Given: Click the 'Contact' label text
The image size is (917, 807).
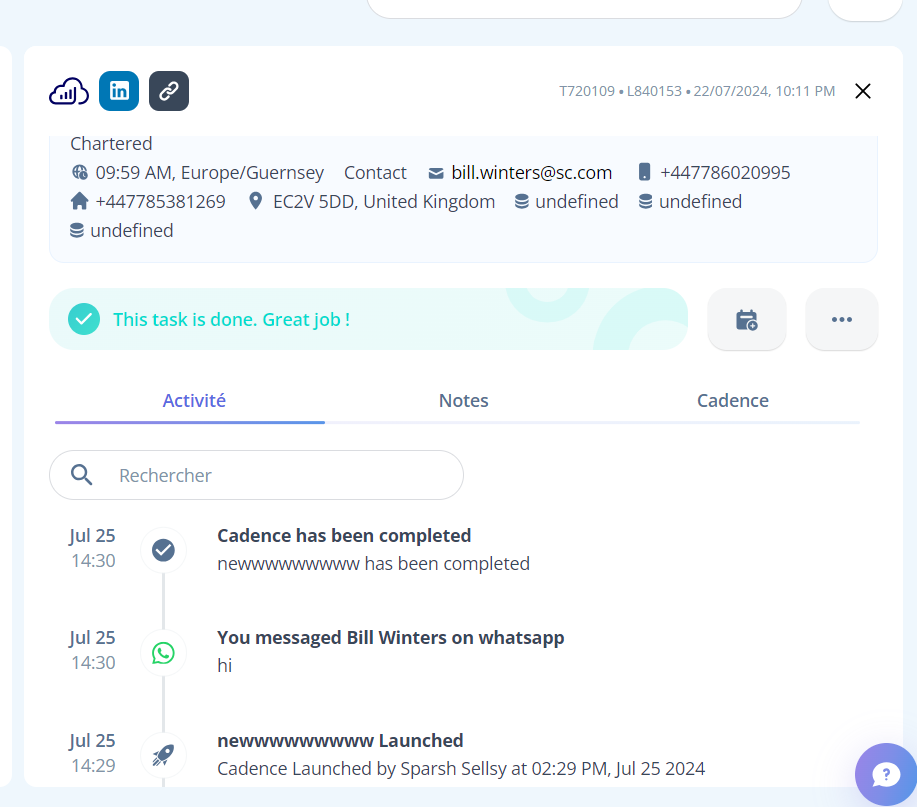Looking at the screenshot, I should (x=375, y=173).
